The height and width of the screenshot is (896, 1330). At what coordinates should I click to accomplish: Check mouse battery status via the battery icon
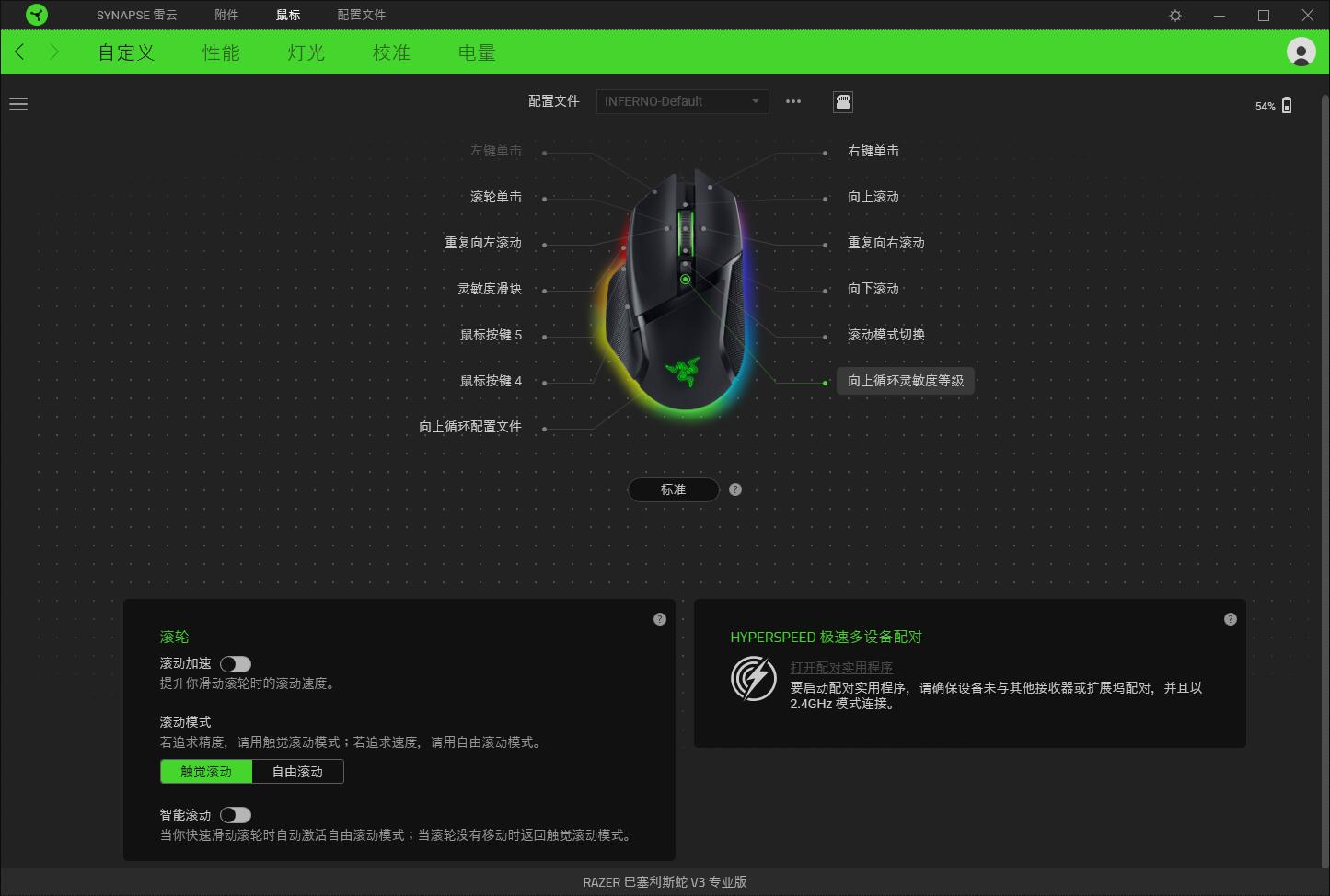coord(1287,105)
